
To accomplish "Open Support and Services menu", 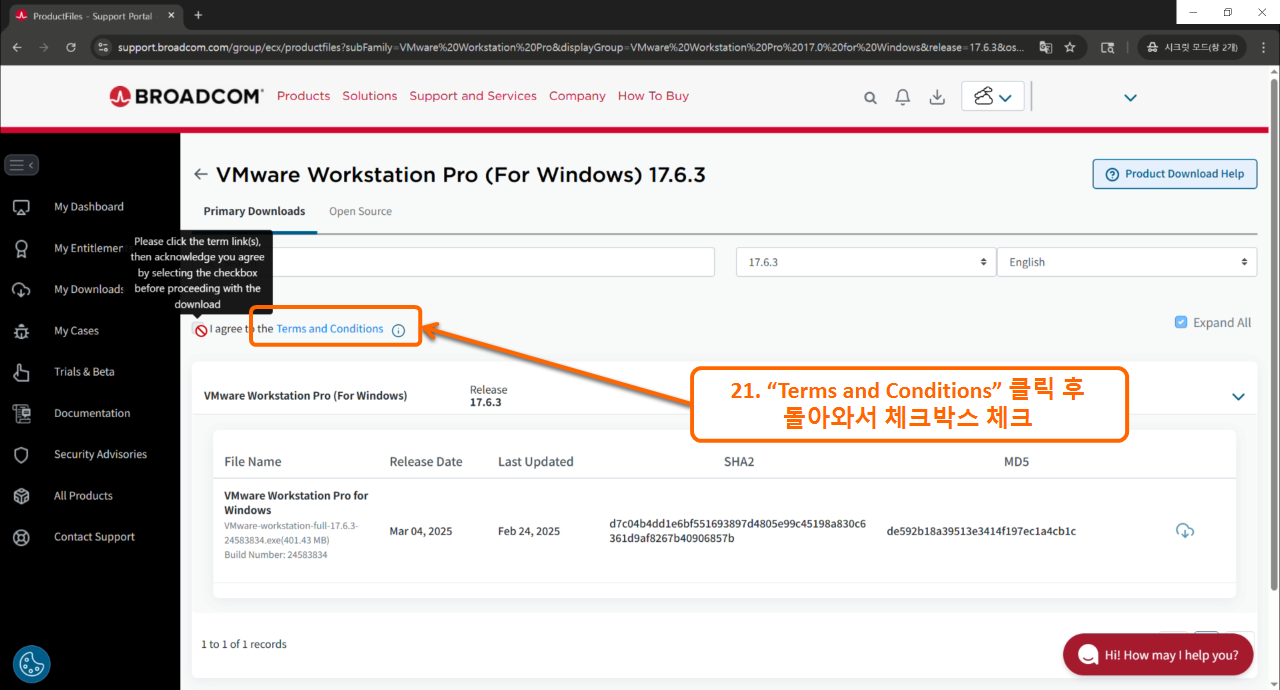I will (x=473, y=96).
